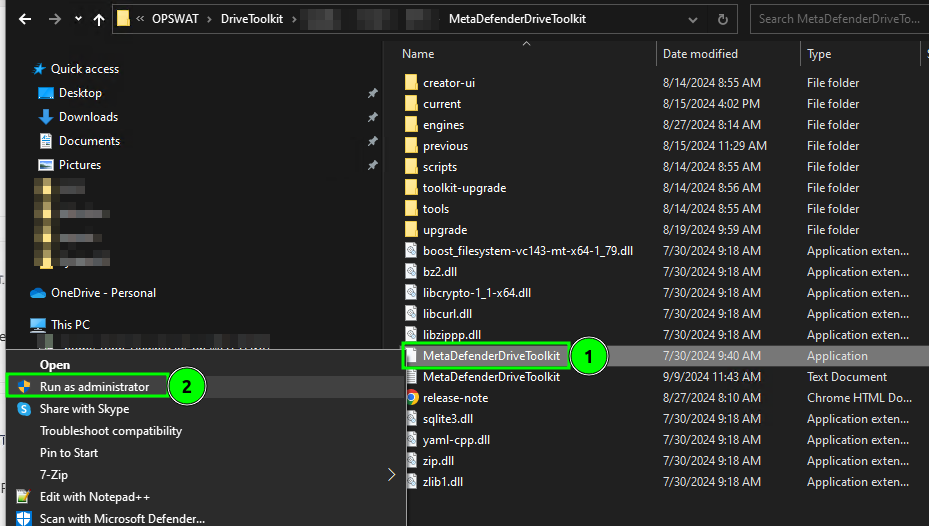Click date 9/9/2024 11:43 AM cell
929x526 pixels.
coord(712,377)
